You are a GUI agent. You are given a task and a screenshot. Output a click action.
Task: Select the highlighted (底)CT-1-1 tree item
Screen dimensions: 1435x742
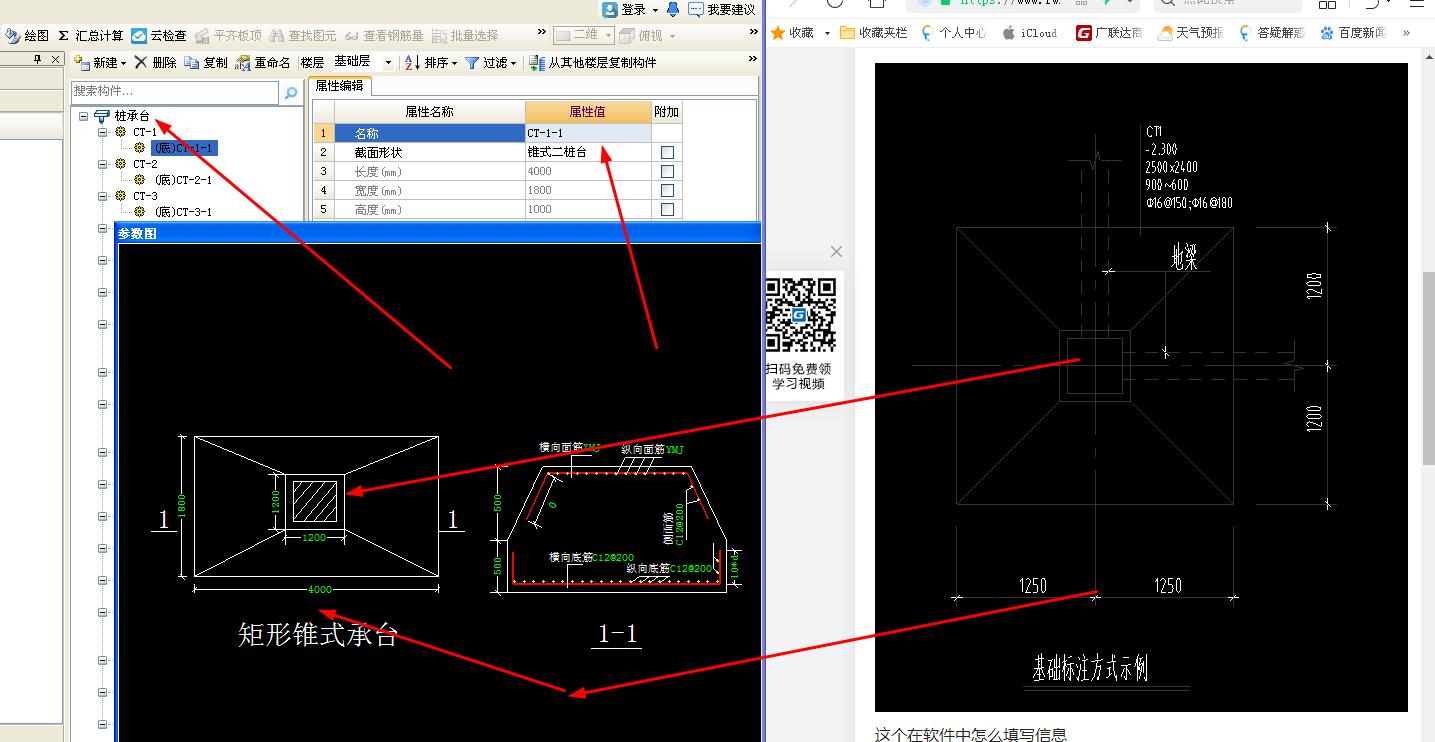coord(184,148)
